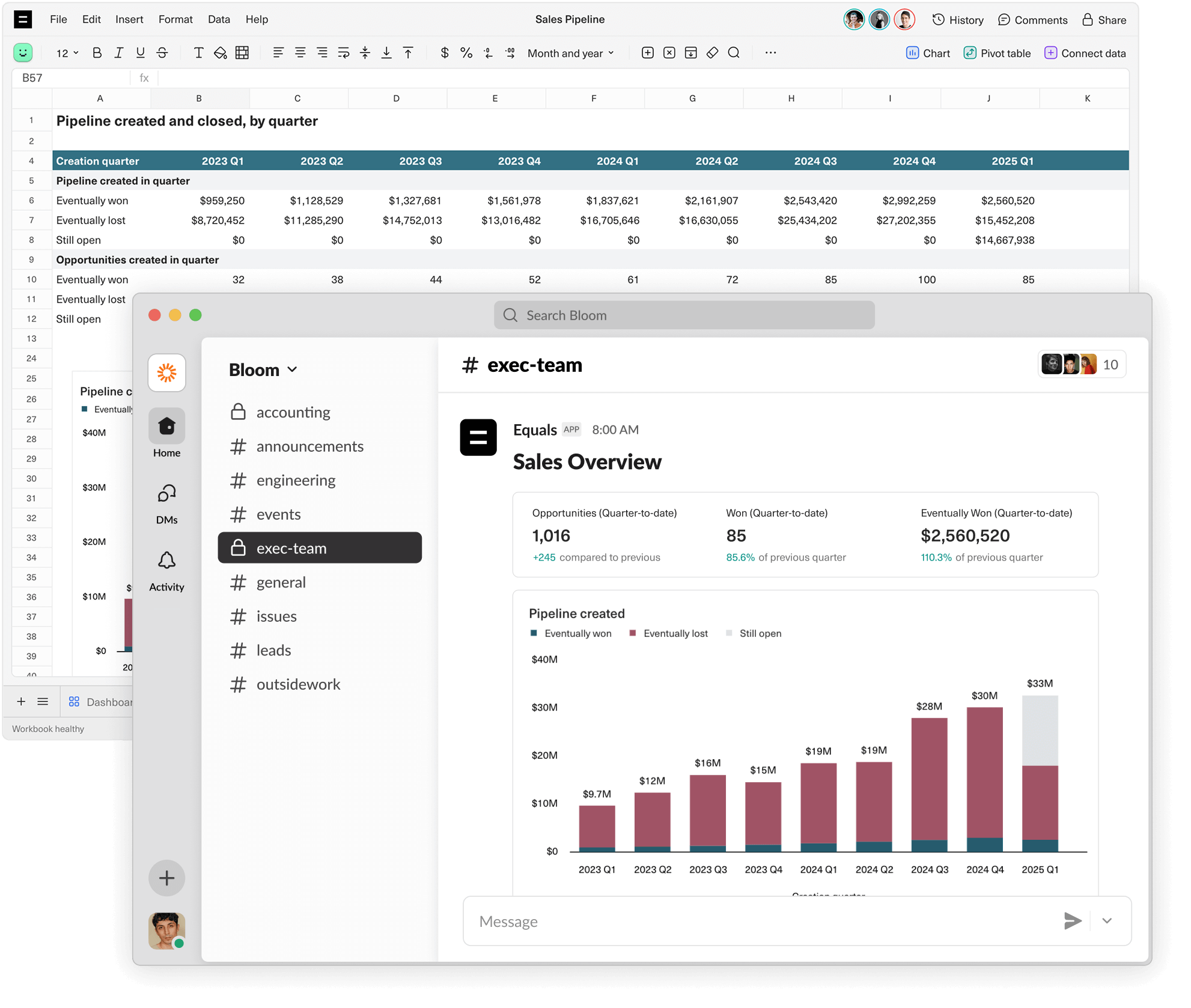Create a Pivot table
The width and height of the screenshot is (1191, 1008).
(997, 53)
